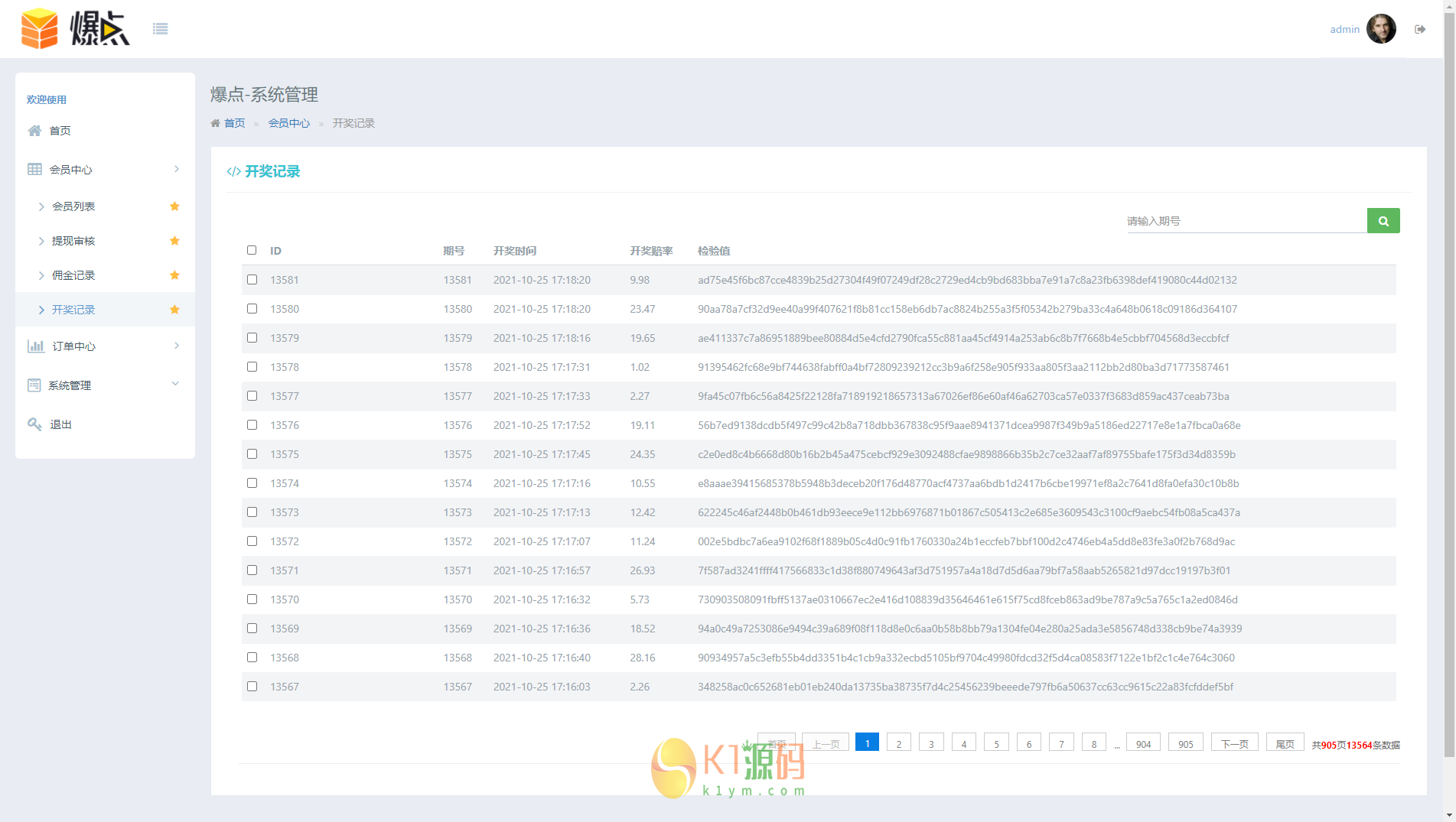Check the checkbox for row 13574
Image resolution: width=1456 pixels, height=822 pixels.
pos(252,483)
